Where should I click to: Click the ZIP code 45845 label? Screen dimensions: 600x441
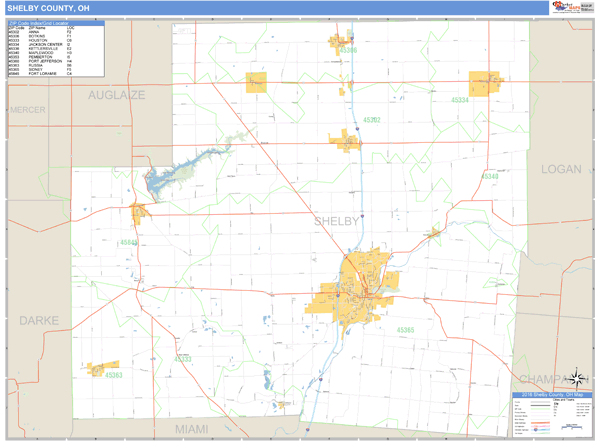[x=129, y=242]
